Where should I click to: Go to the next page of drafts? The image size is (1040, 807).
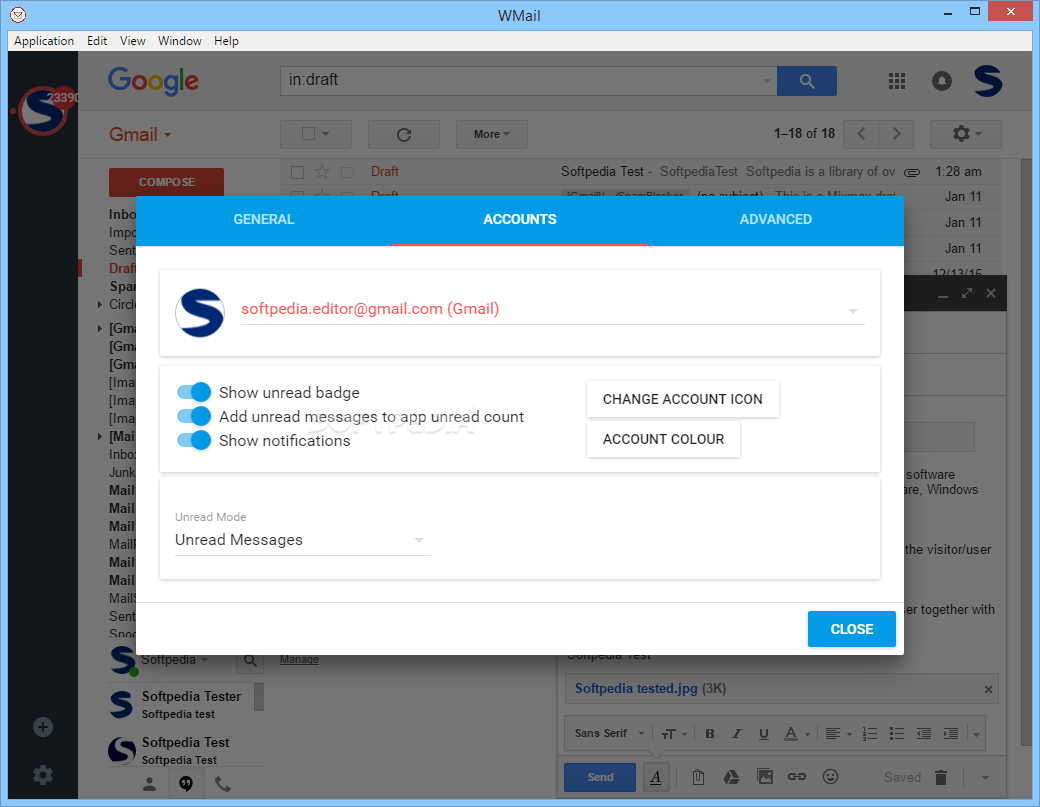(x=896, y=134)
